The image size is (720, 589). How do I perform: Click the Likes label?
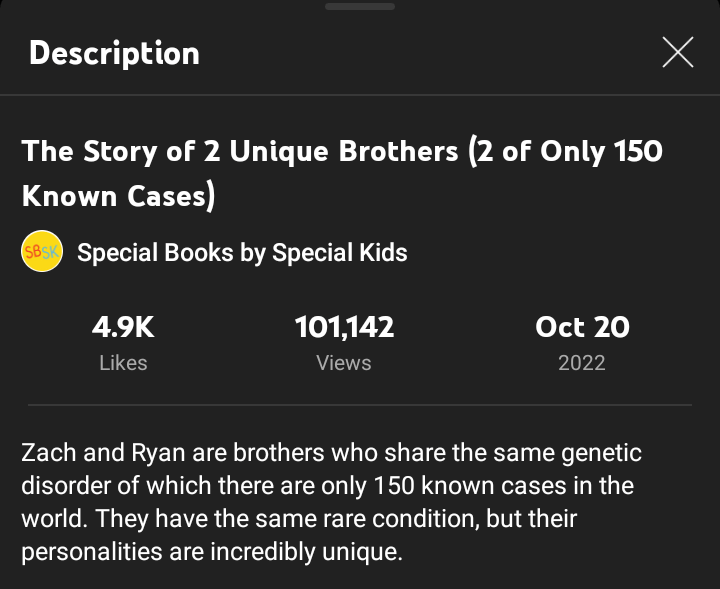point(123,363)
